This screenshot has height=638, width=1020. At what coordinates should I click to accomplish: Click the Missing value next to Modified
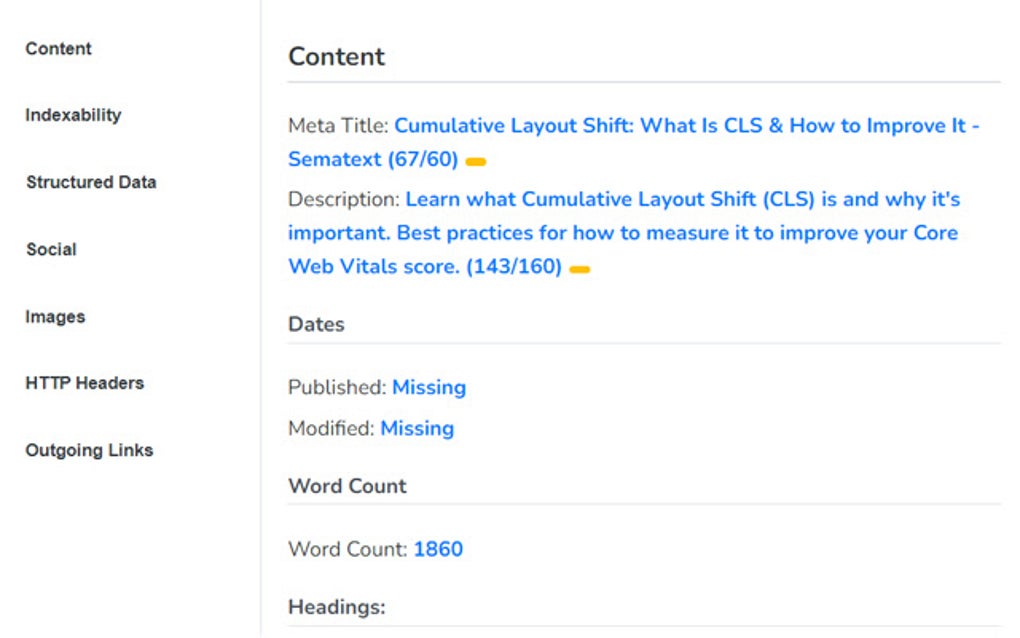[x=417, y=428]
